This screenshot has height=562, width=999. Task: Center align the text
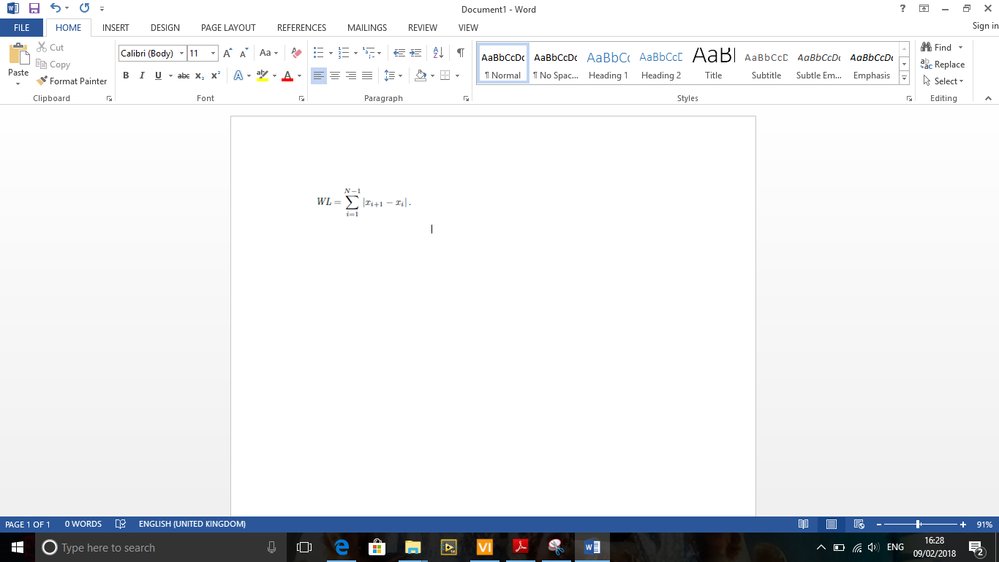334,76
